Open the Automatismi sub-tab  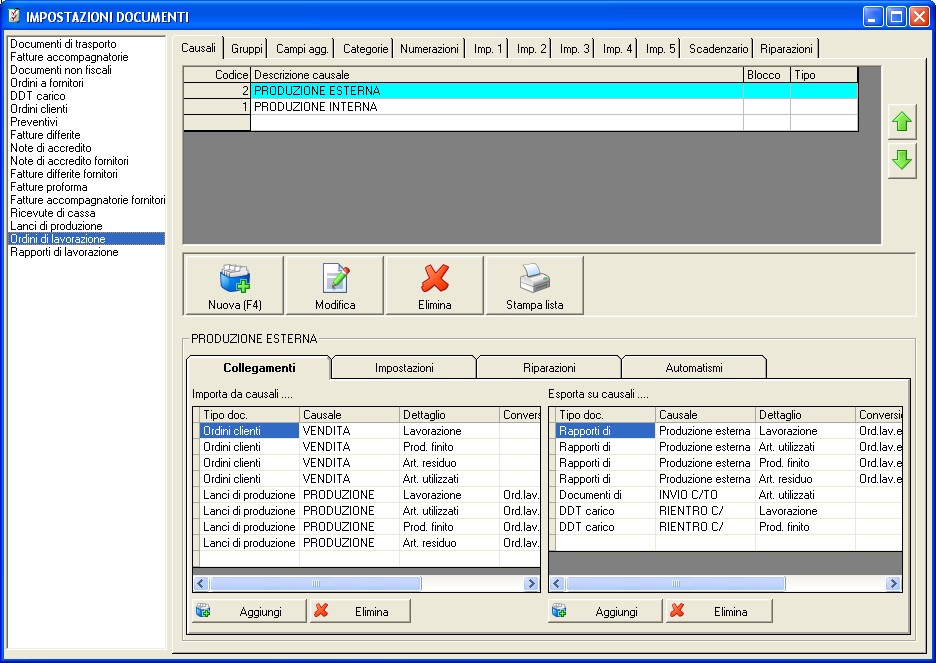693,368
